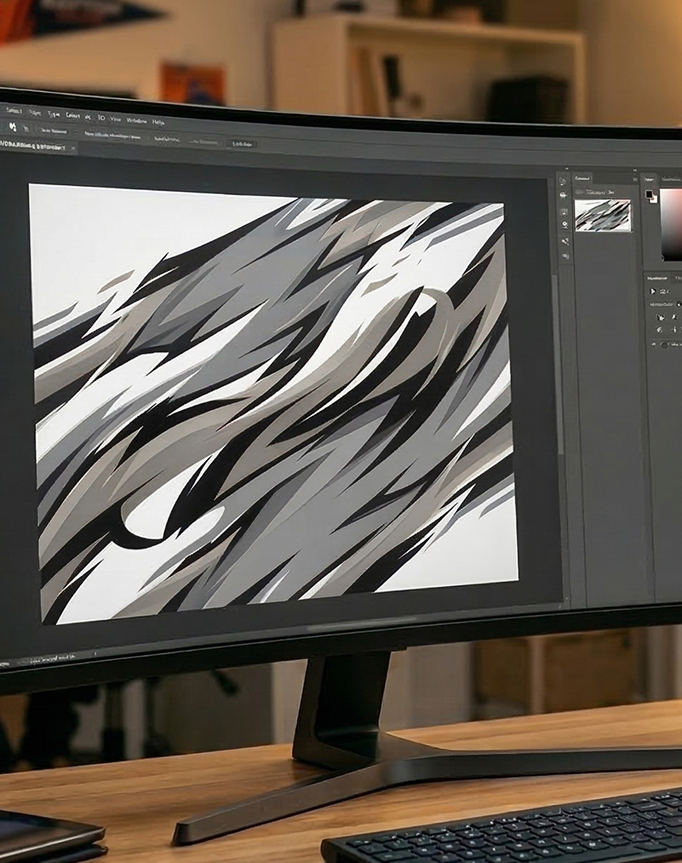
Task: Toggle the round switch at the adjustments panel bottom
Action: pyautogui.click(x=664, y=345)
